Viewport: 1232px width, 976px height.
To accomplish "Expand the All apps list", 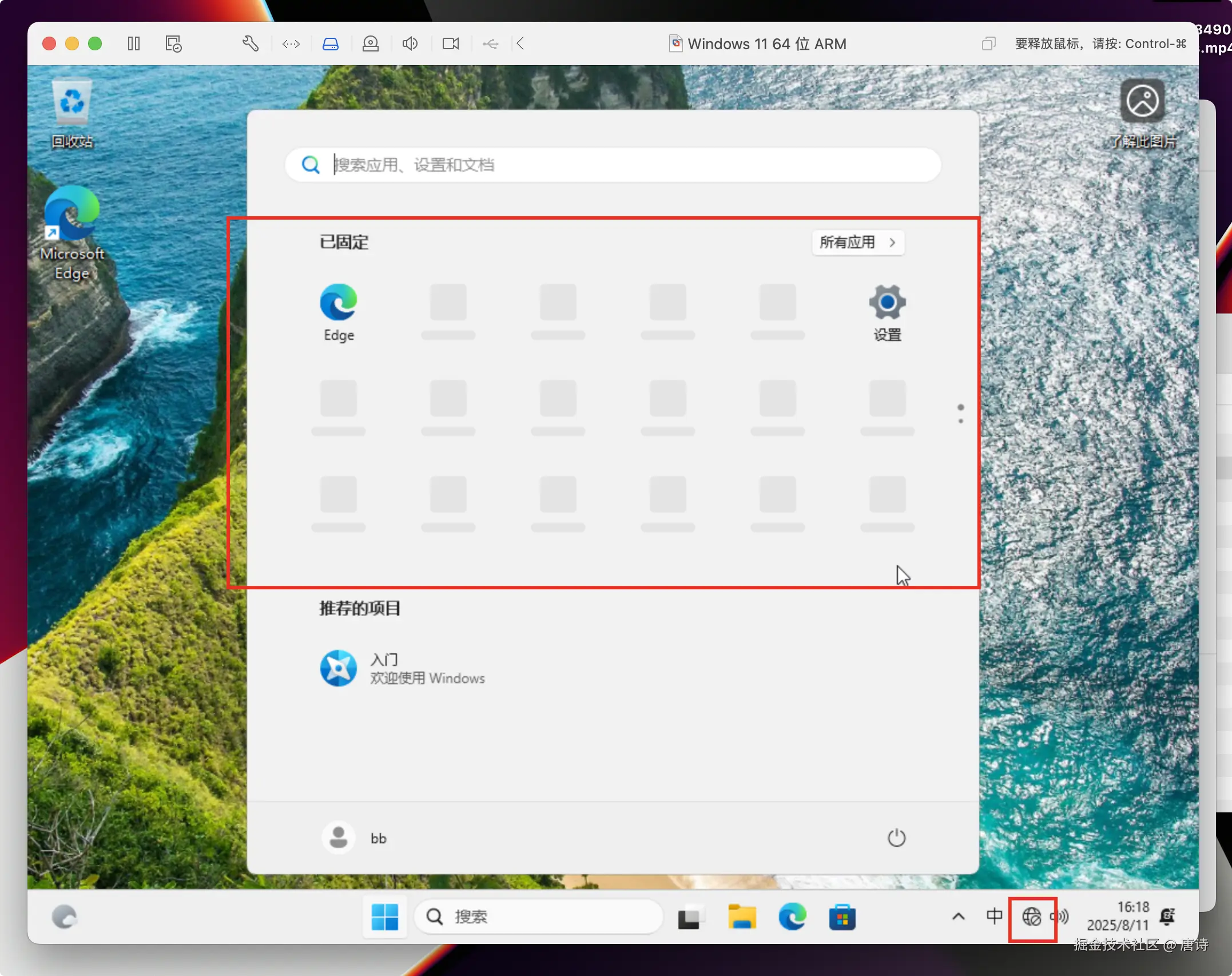I will coord(857,243).
